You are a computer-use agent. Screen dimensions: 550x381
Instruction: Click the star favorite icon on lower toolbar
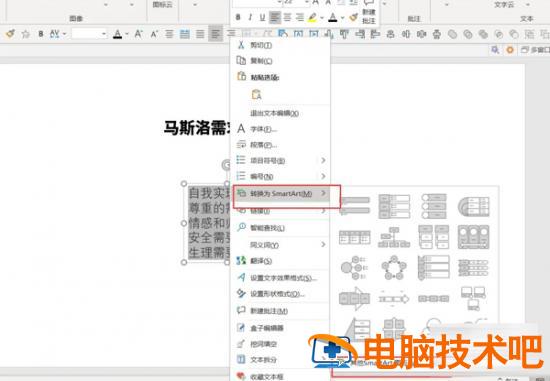[x=26, y=34]
